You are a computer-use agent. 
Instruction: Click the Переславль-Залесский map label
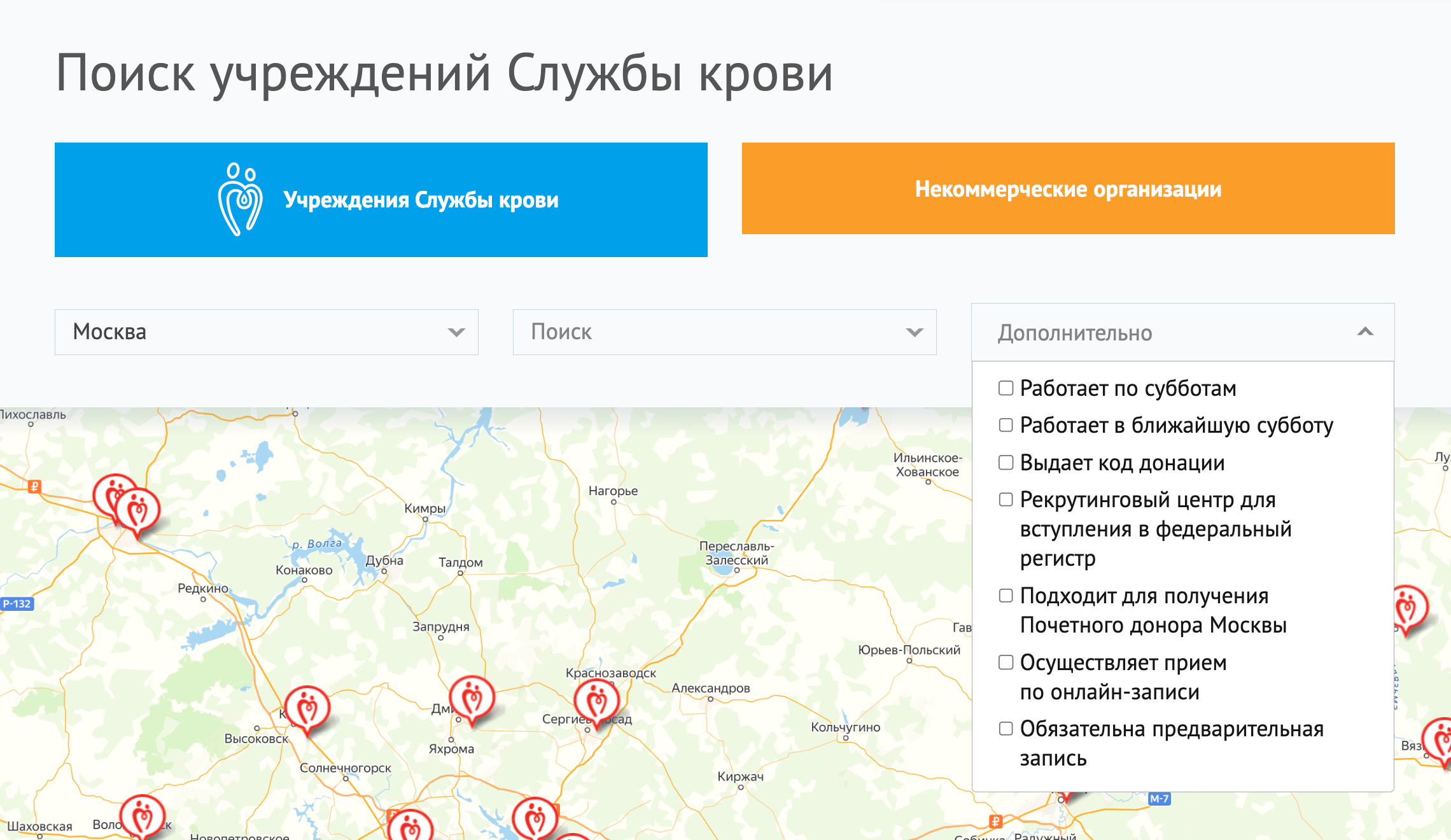click(736, 553)
